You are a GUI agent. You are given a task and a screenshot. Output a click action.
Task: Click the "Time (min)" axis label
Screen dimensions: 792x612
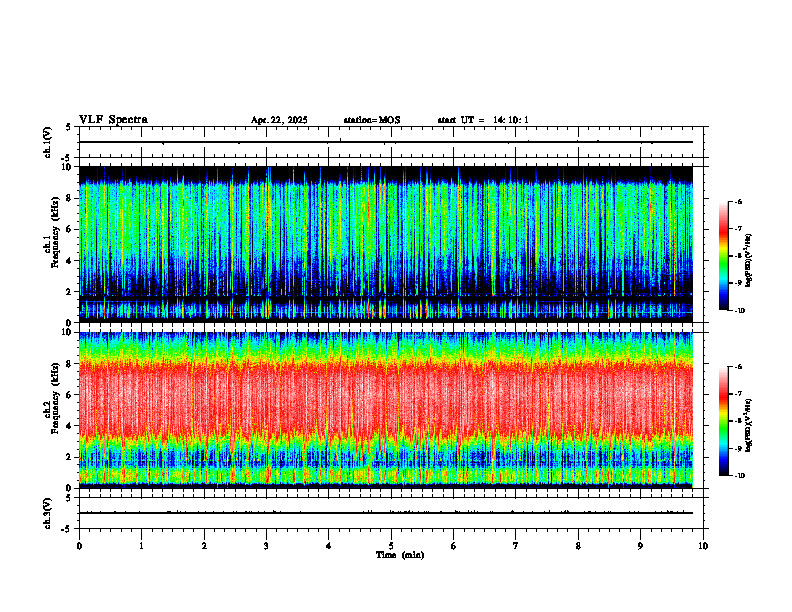pos(400,555)
